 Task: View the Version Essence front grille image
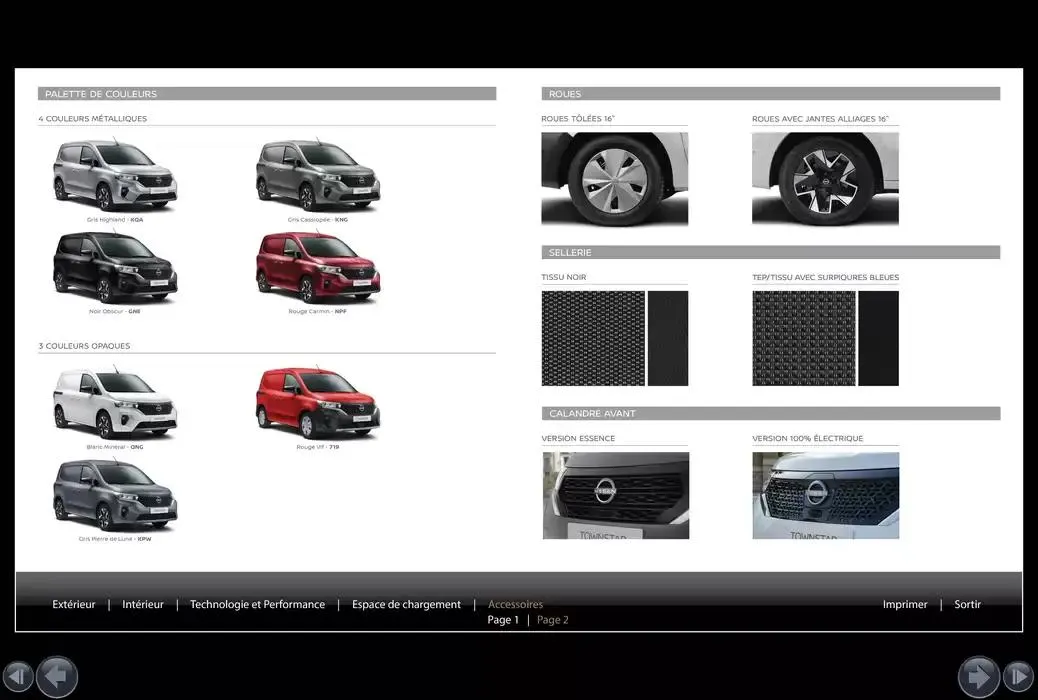(614, 494)
